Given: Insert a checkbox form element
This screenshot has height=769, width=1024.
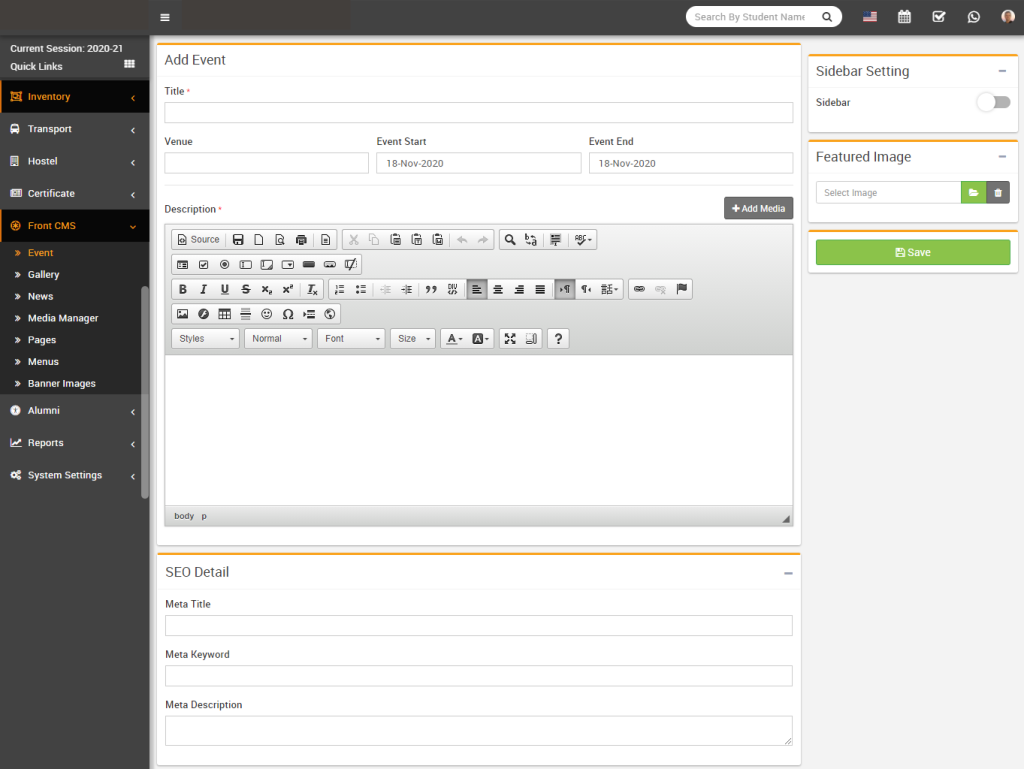Looking at the screenshot, I should [x=204, y=265].
